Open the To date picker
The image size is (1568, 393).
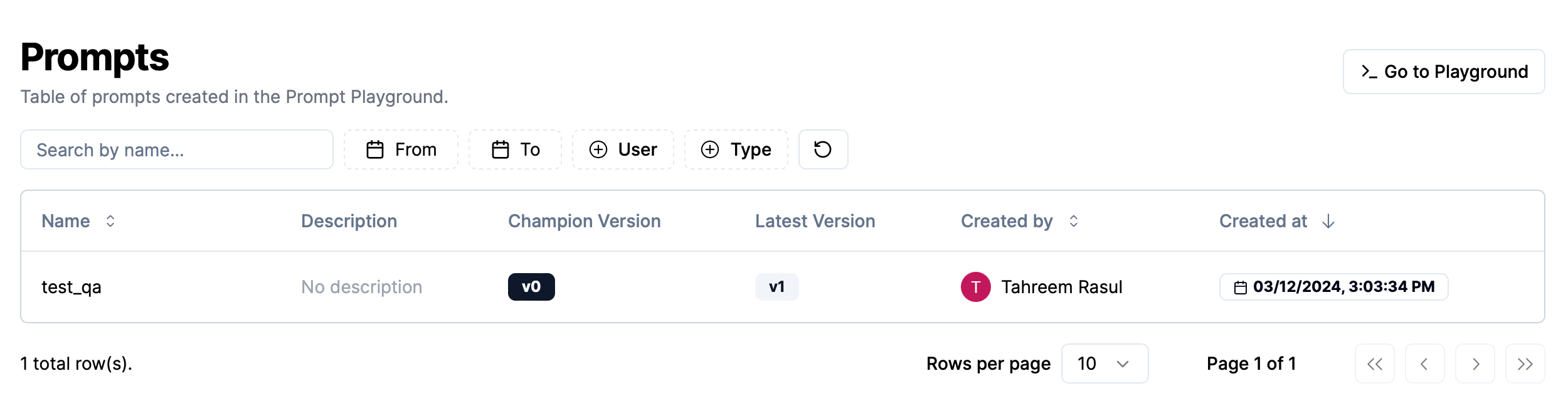(x=515, y=149)
